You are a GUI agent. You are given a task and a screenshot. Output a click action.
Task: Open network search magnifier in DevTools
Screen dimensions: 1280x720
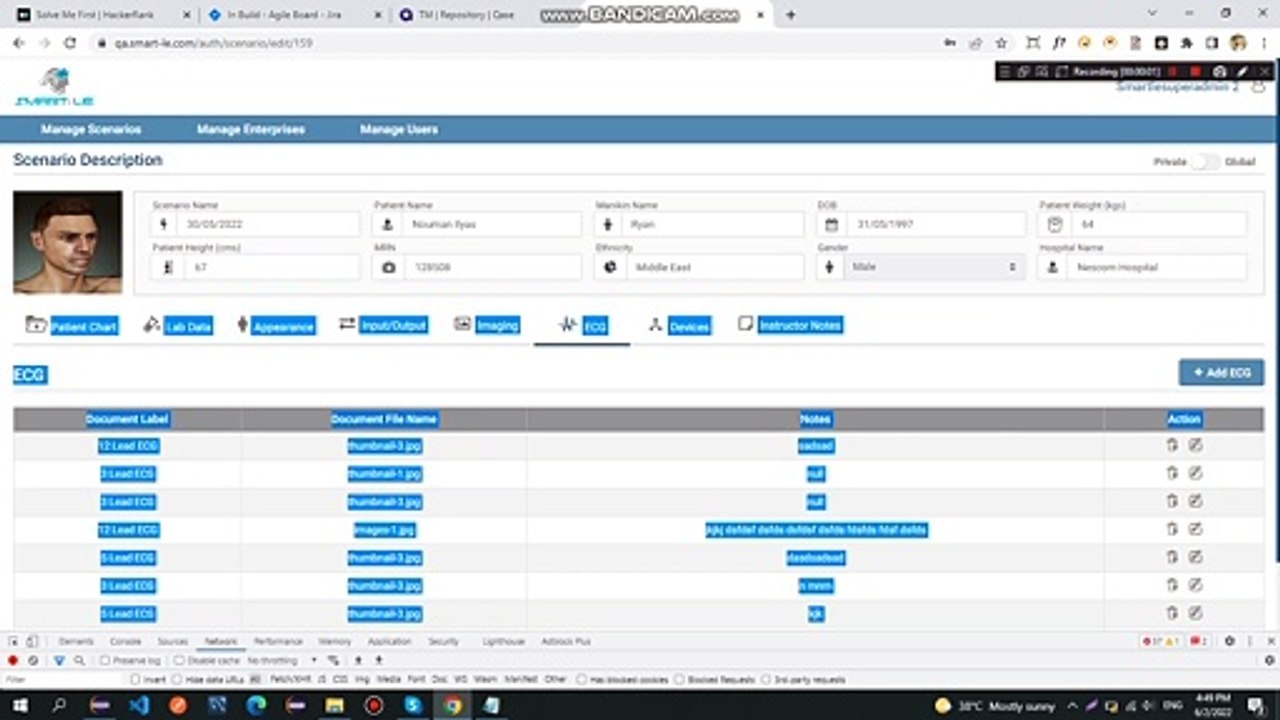tap(79, 661)
